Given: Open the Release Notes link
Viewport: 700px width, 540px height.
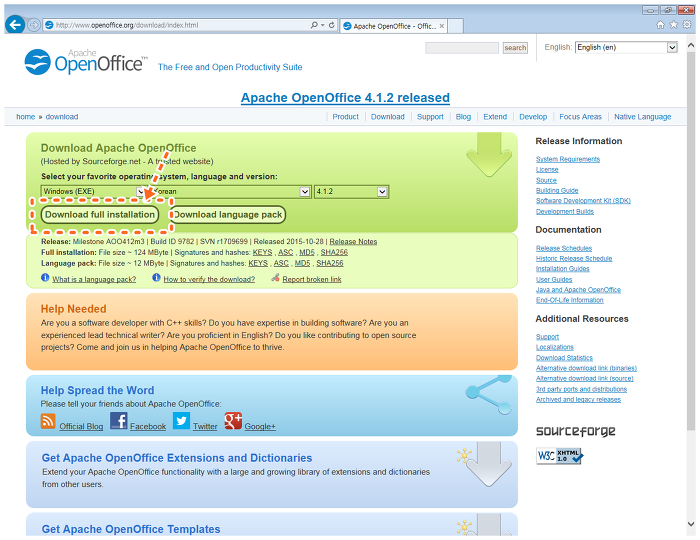Looking at the screenshot, I should 353,241.
